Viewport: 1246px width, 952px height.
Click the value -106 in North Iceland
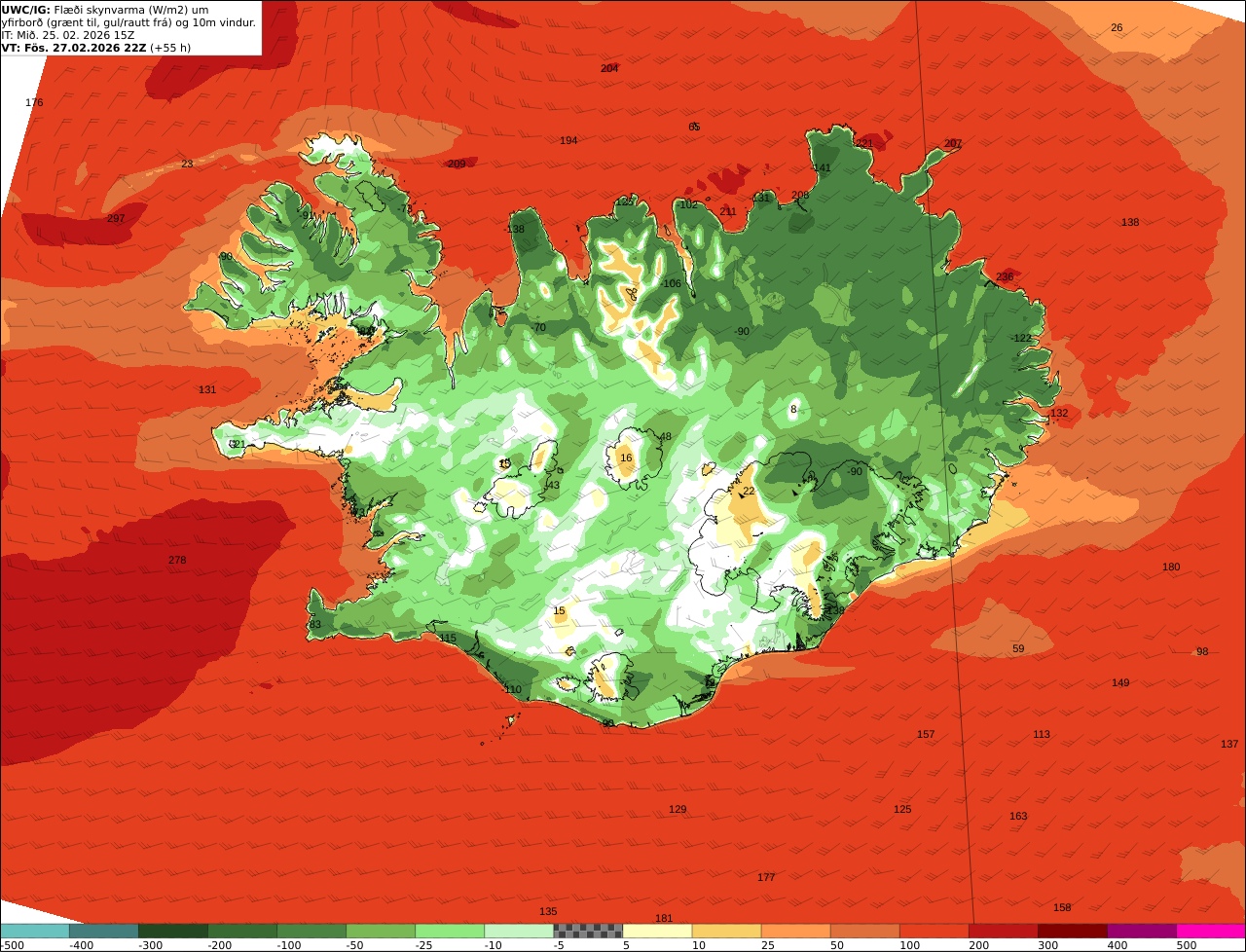tap(670, 283)
